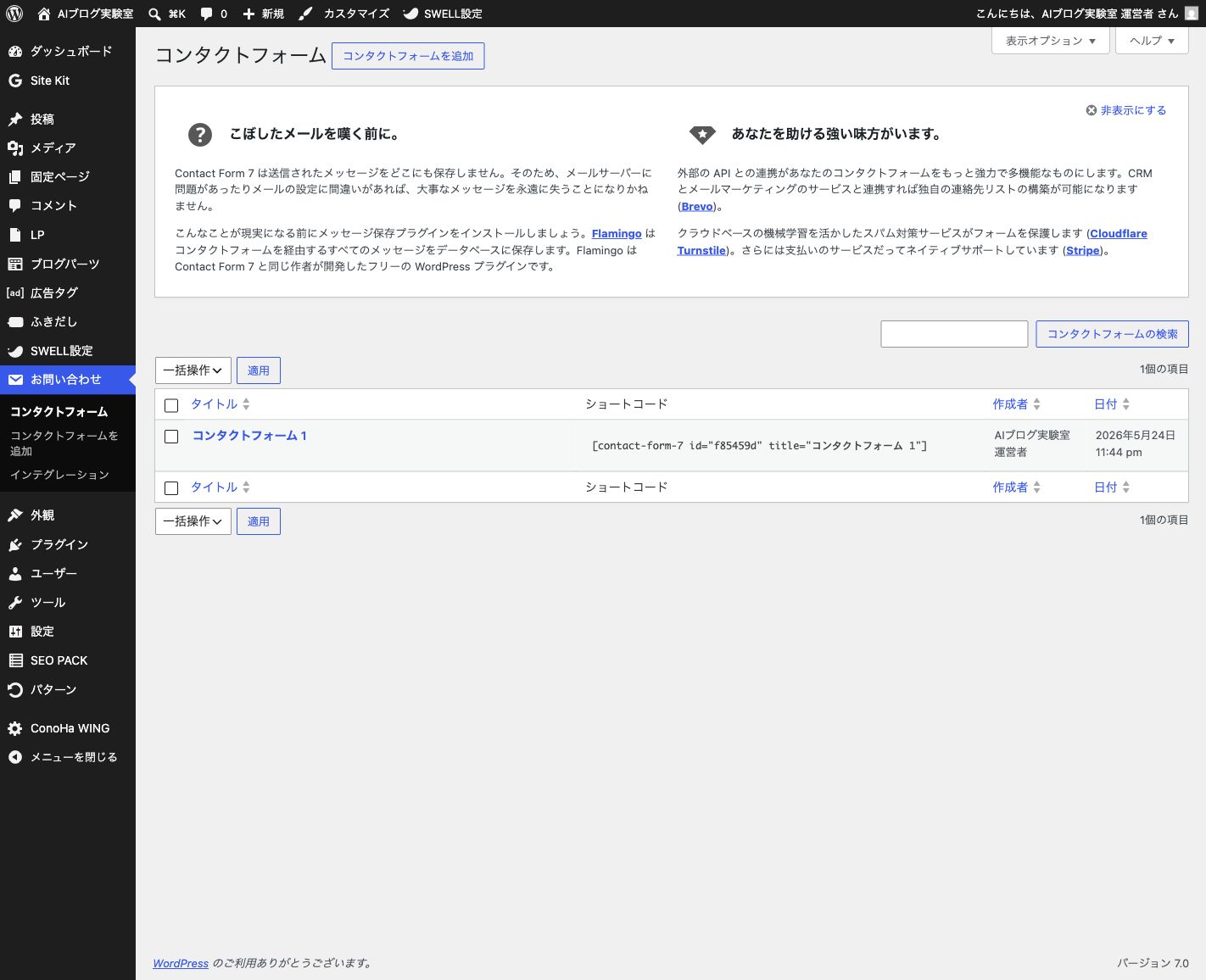This screenshot has height=980, width=1206.
Task: Click the SWELL設定 icon in the admin bar
Action: [410, 14]
